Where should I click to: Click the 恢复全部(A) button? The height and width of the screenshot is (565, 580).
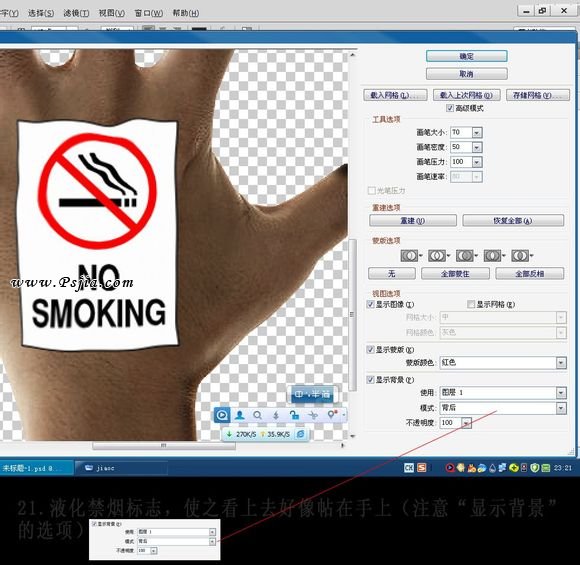pos(513,221)
